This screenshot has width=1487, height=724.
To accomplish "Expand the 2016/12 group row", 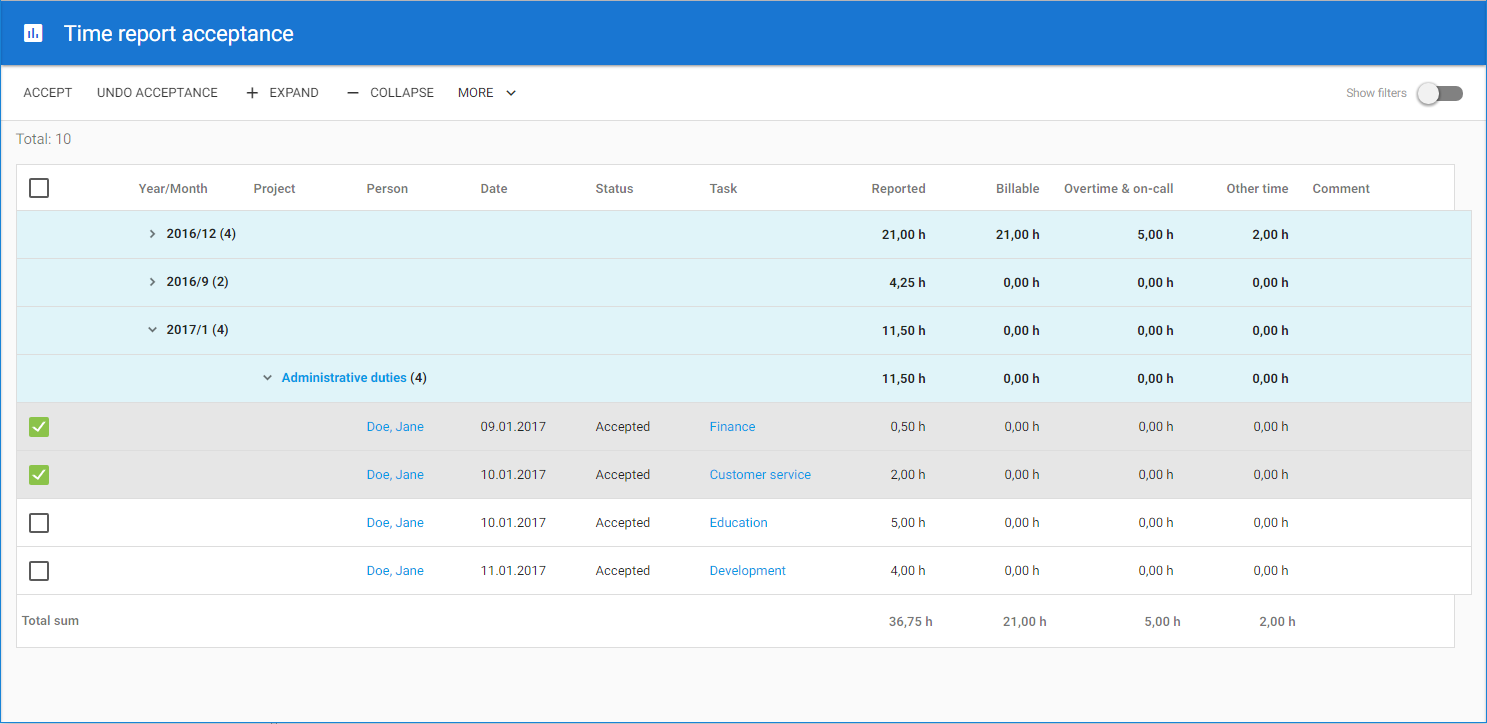I will pos(152,234).
